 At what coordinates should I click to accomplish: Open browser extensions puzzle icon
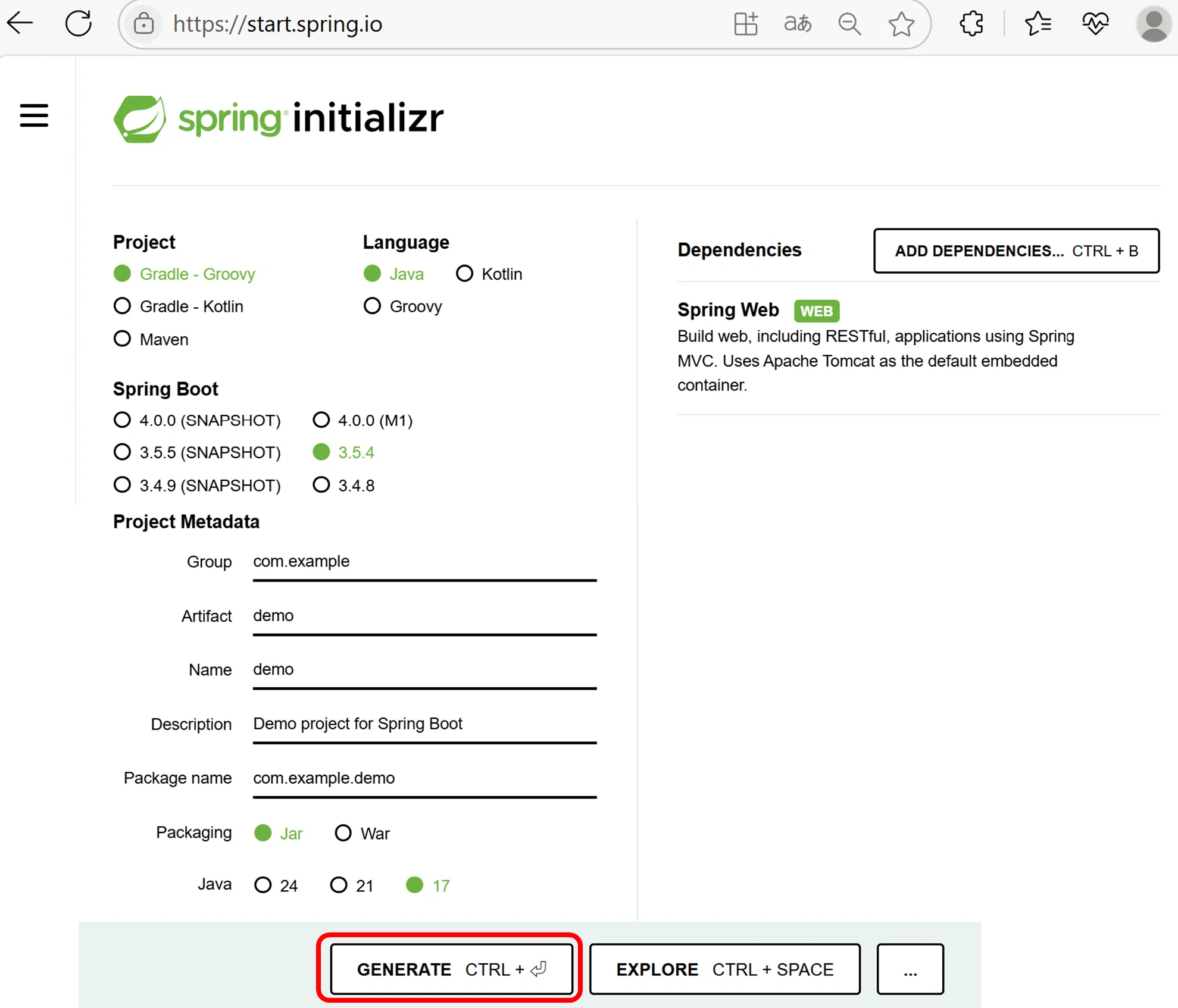point(971,24)
